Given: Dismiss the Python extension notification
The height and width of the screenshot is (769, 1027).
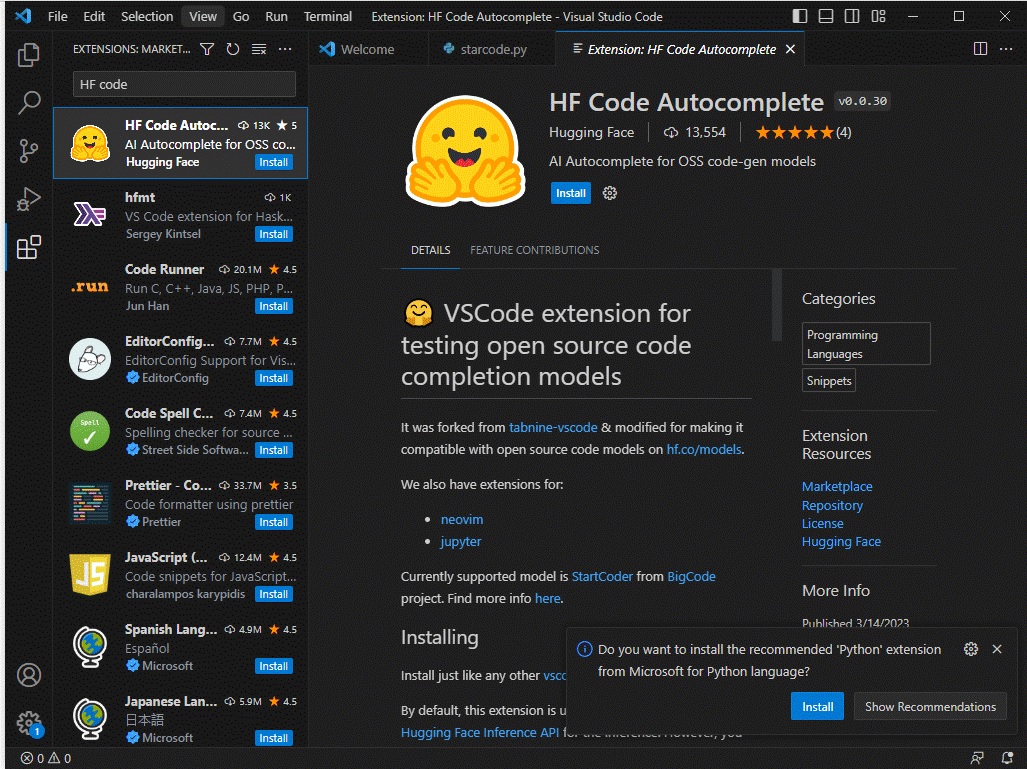Looking at the screenshot, I should point(997,649).
